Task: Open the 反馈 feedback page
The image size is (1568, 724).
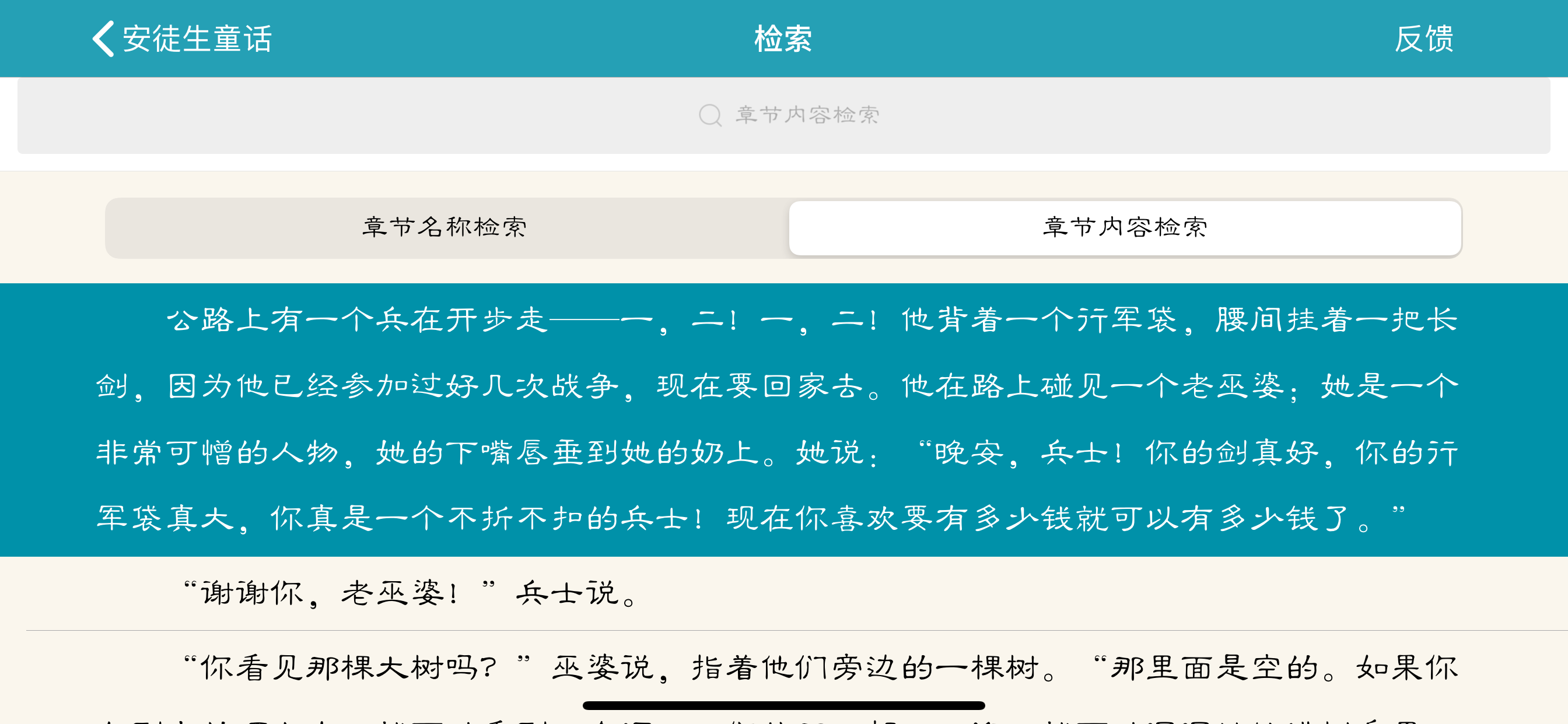Action: point(1423,38)
